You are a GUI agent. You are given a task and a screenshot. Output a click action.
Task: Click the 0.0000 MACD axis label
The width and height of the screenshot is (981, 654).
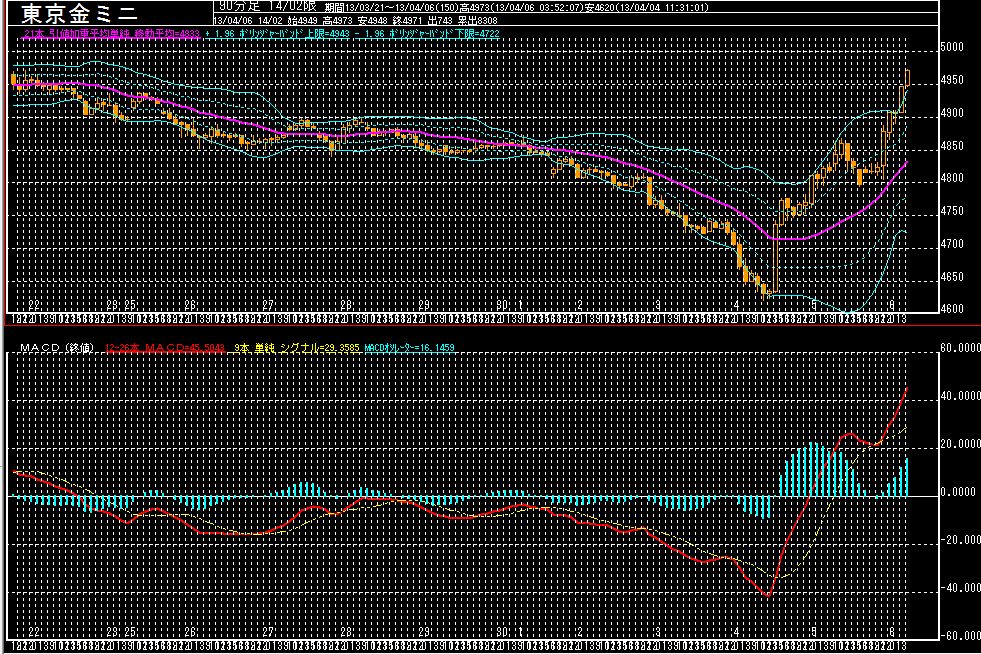(x=958, y=492)
